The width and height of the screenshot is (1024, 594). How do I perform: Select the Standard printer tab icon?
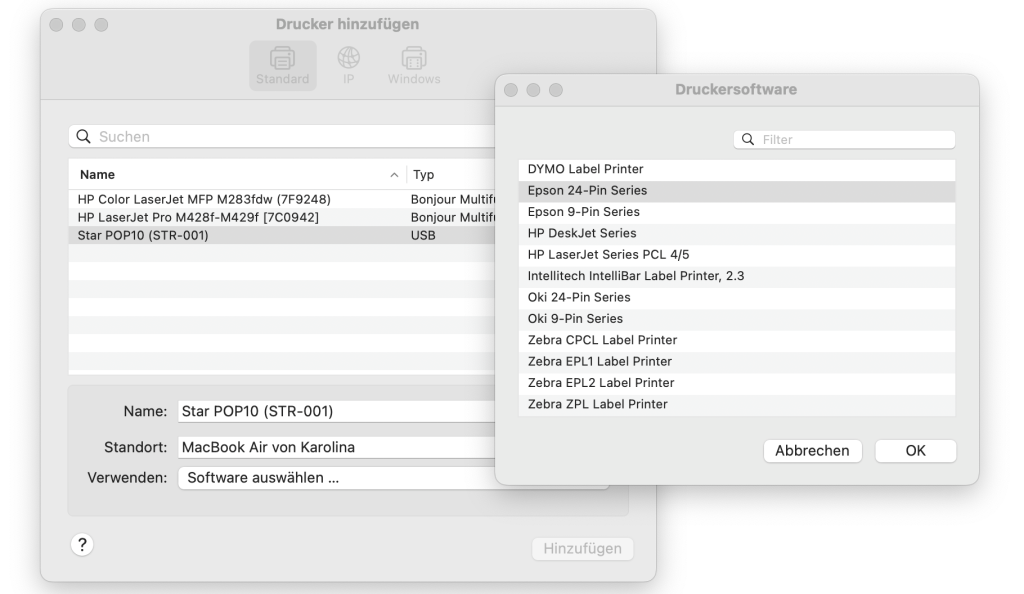[x=282, y=65]
